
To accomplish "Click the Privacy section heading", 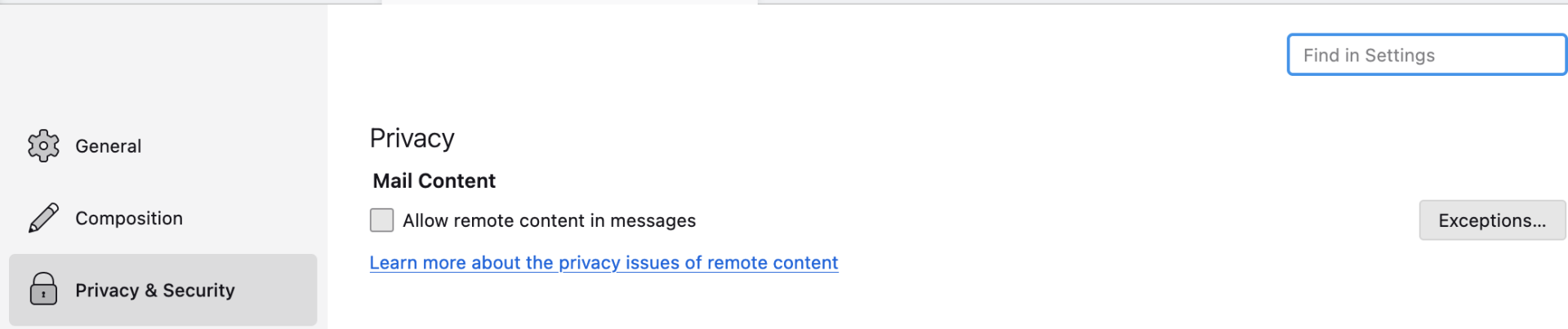I will (x=412, y=138).
